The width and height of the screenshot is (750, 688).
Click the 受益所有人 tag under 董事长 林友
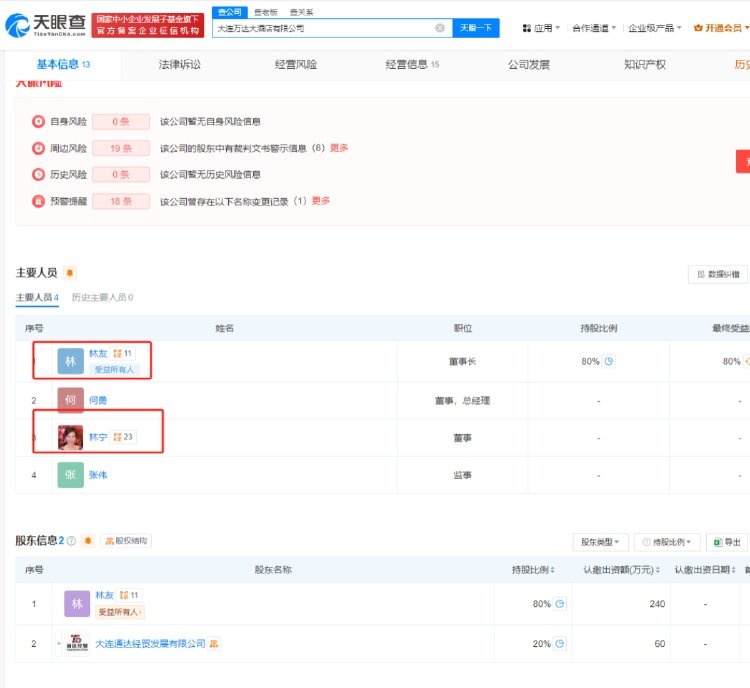114,369
